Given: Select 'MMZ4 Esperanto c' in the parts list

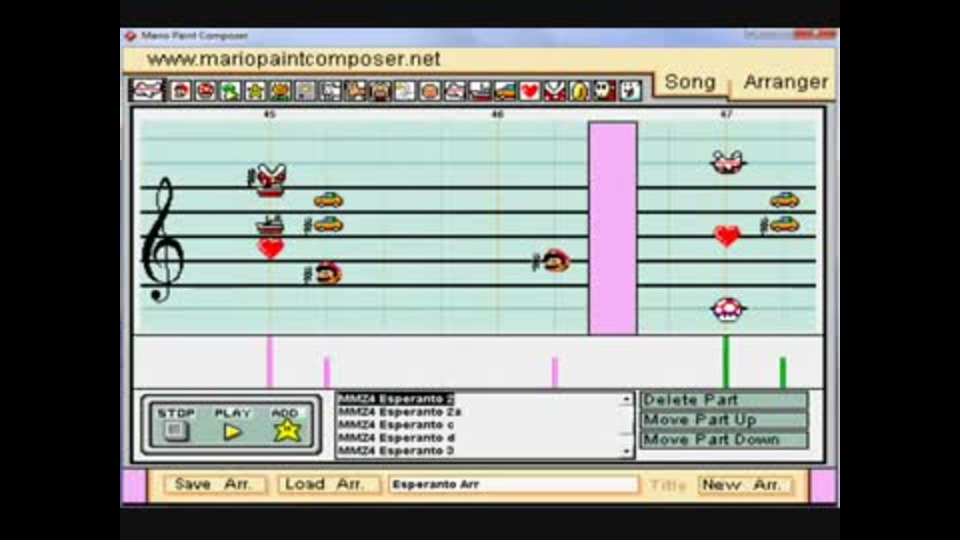Looking at the screenshot, I should tap(396, 425).
